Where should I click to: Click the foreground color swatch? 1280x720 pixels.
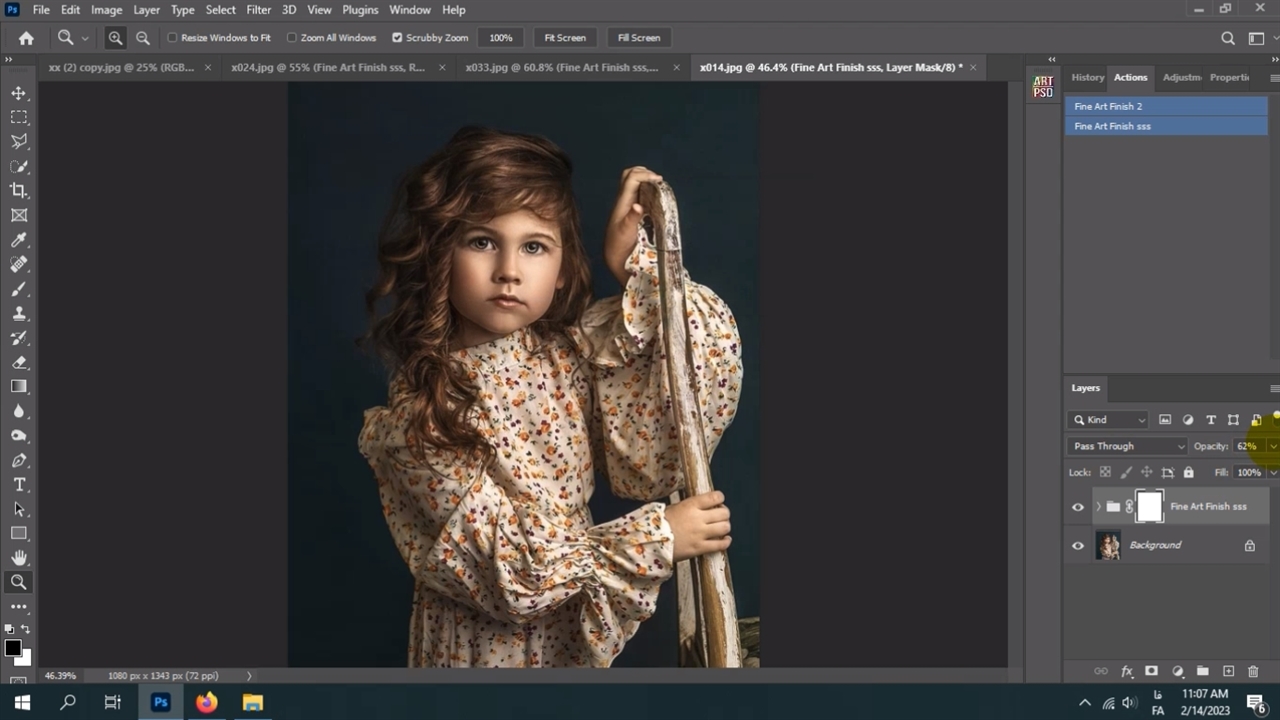[x=12, y=648]
